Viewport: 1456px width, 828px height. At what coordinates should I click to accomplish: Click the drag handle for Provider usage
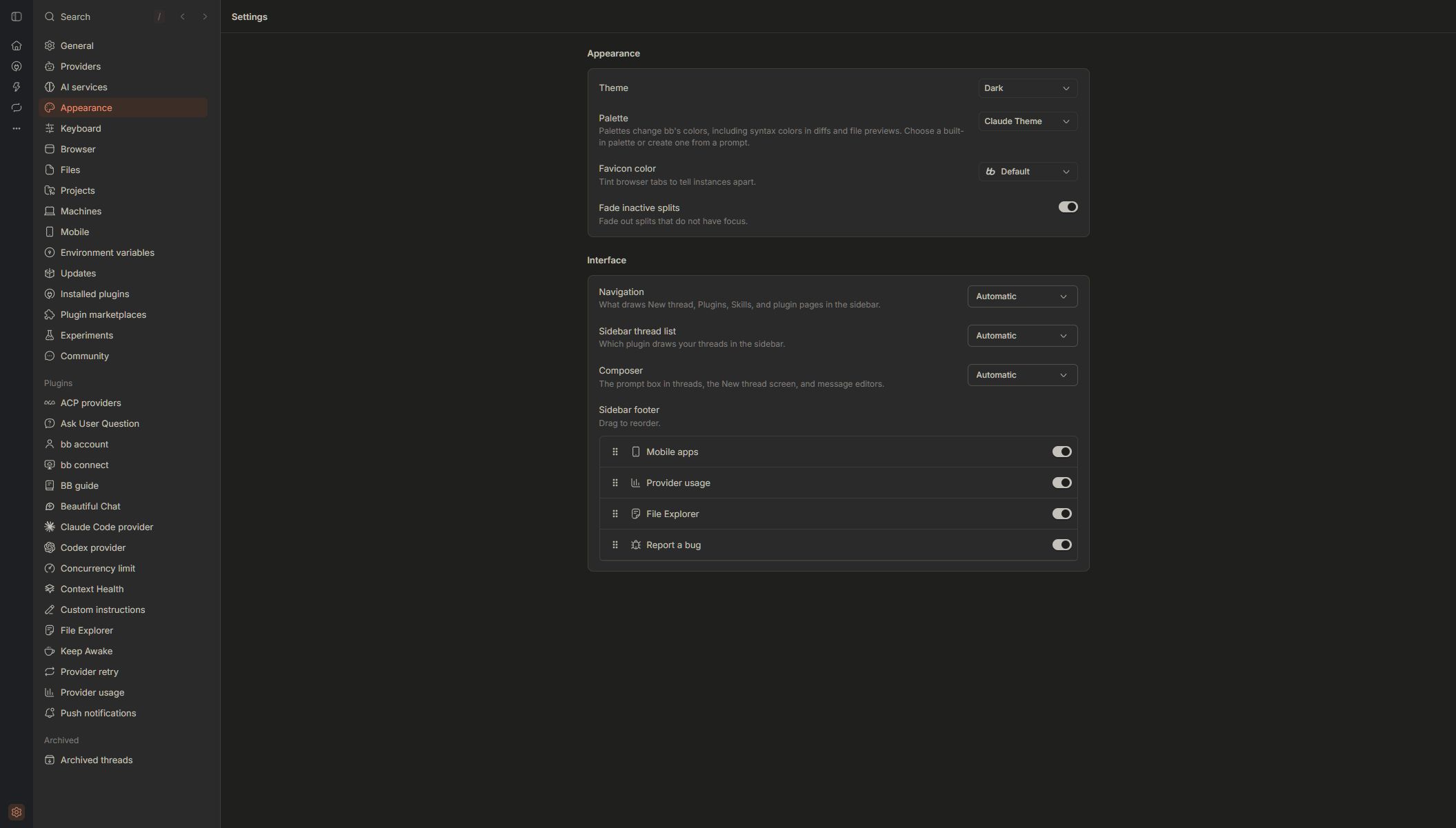pos(615,483)
